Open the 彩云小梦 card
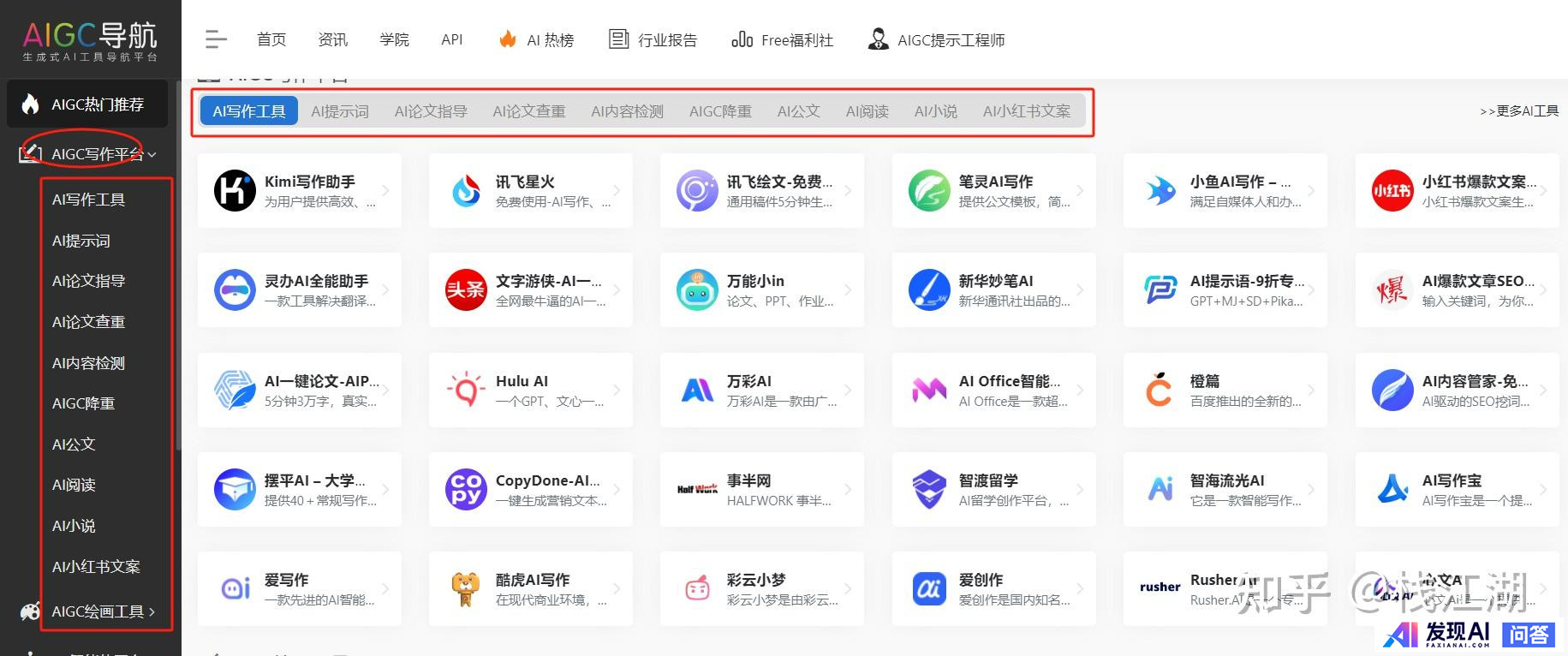This screenshot has height=656, width=1568. 762,589
